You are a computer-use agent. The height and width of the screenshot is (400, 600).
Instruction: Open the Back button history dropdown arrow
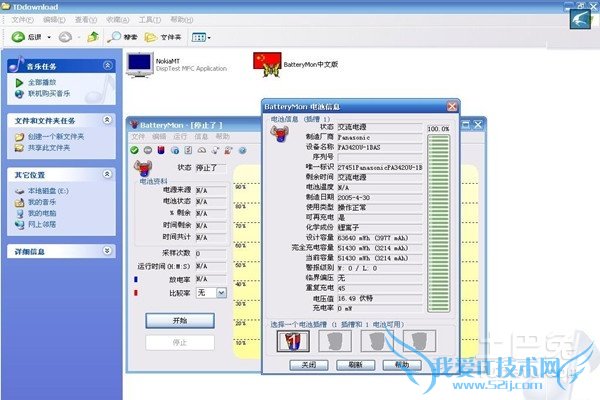49,37
